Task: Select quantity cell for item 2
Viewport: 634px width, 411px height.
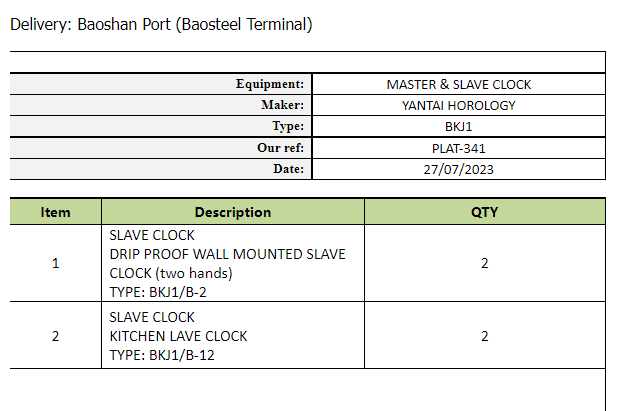Action: click(485, 336)
